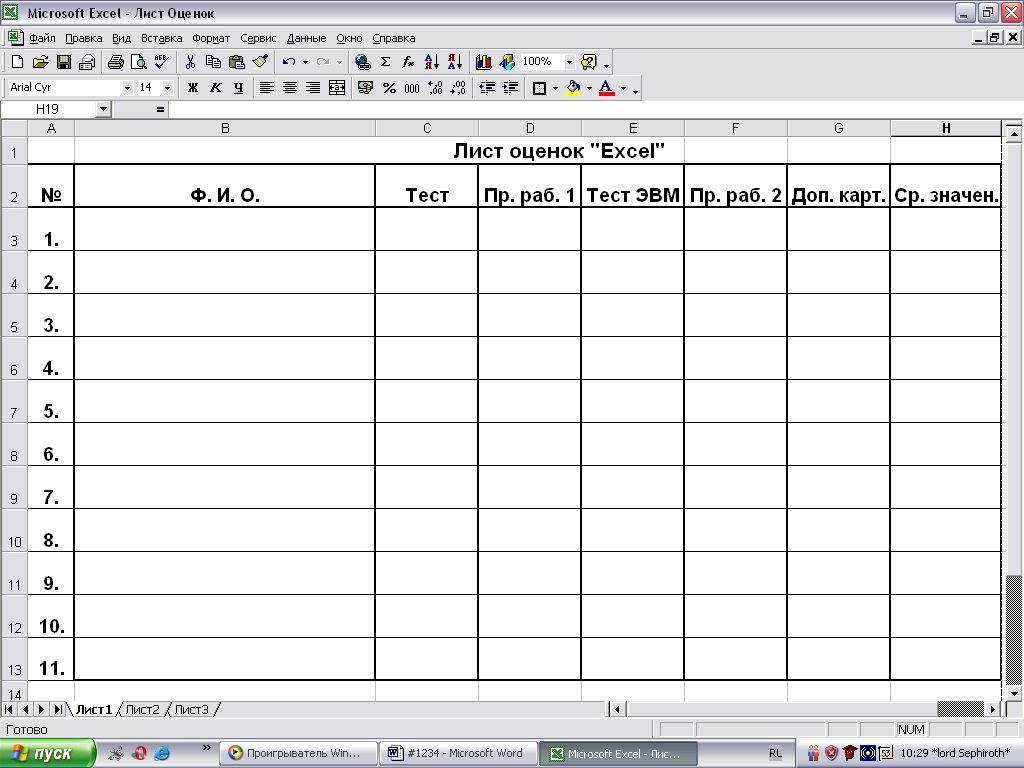Screen dimensions: 1024x768
Task: Toggle align left formatting
Action: click(266, 88)
